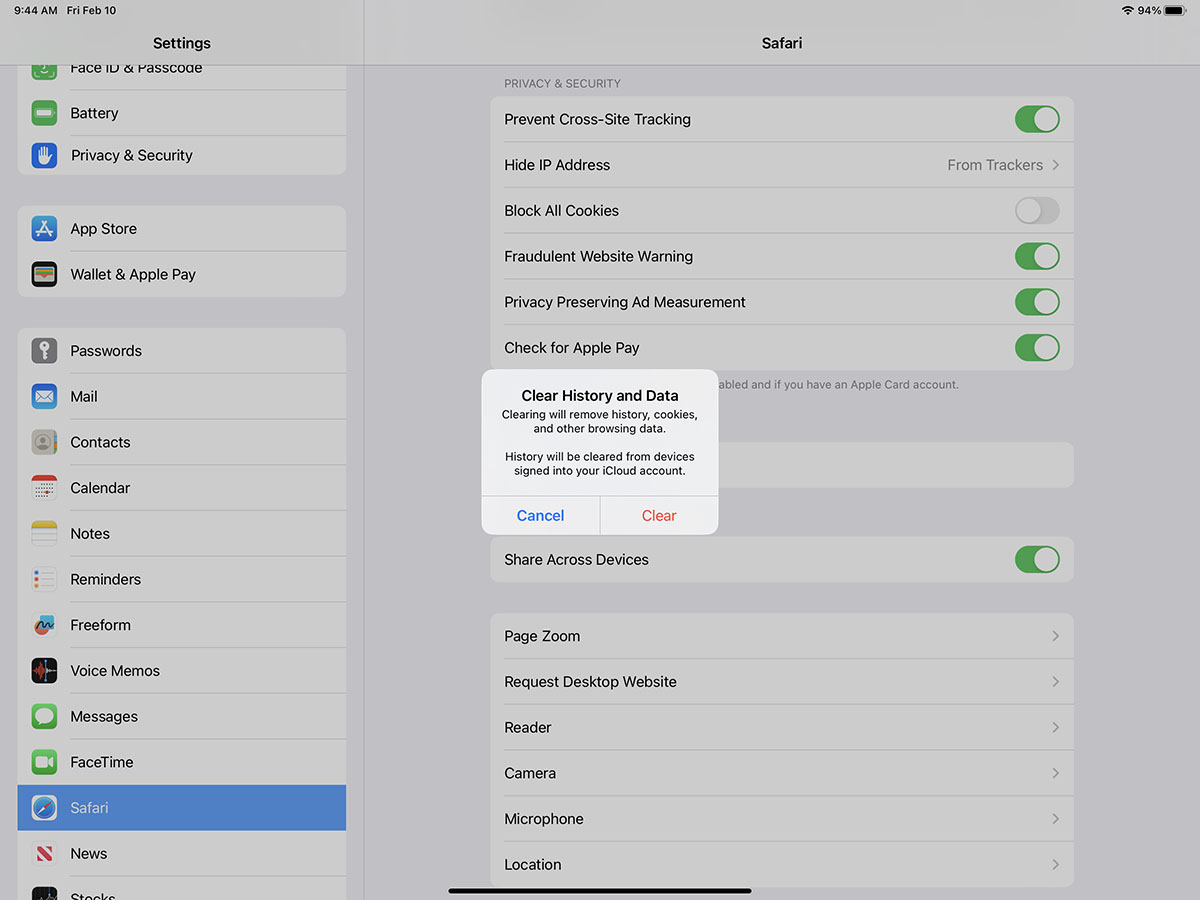Select the Calendar label in sidebar
Viewport: 1200px width, 900px height.
point(100,488)
